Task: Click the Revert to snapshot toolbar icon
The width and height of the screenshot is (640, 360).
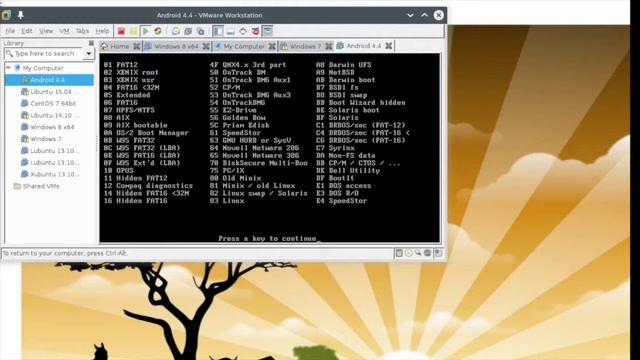Action: click(188, 31)
